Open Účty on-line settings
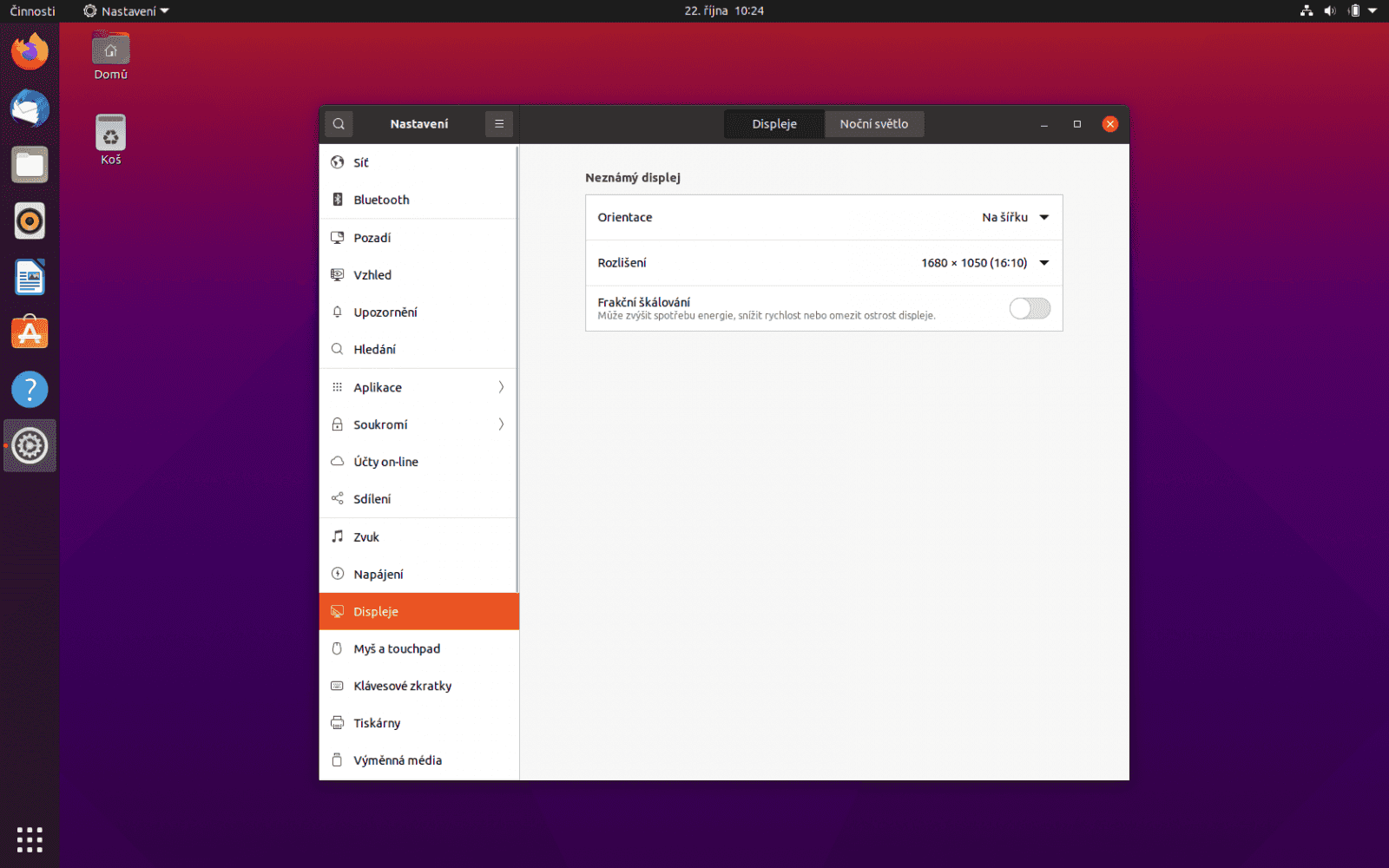 click(385, 461)
